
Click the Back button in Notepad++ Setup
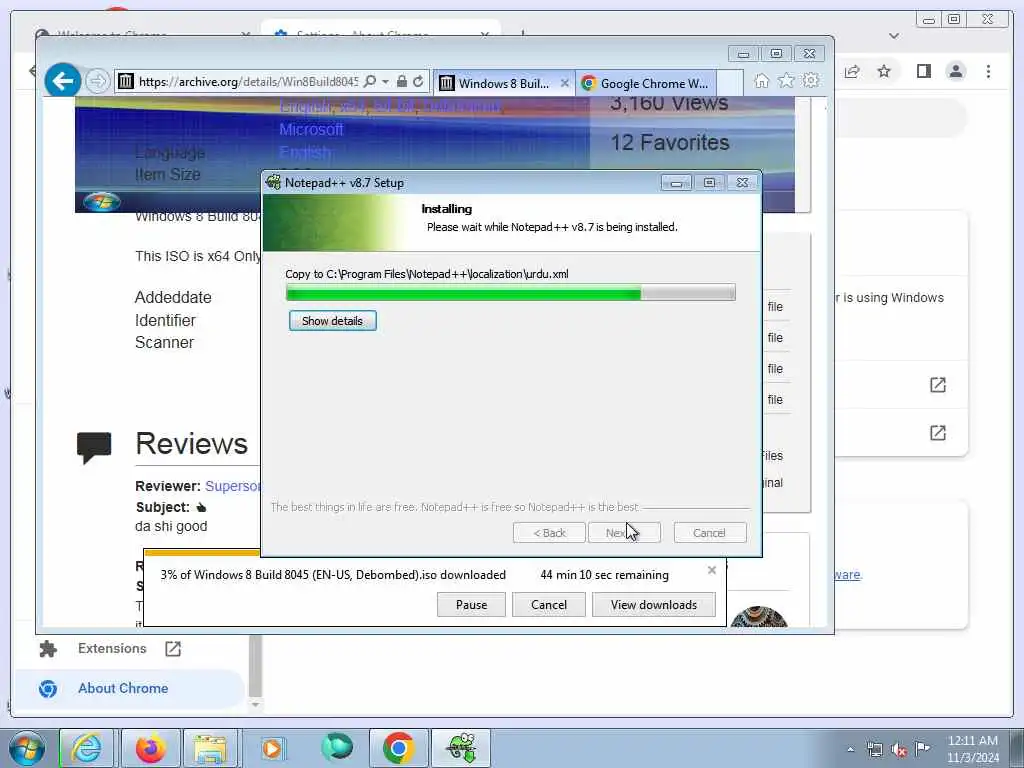[x=549, y=533]
